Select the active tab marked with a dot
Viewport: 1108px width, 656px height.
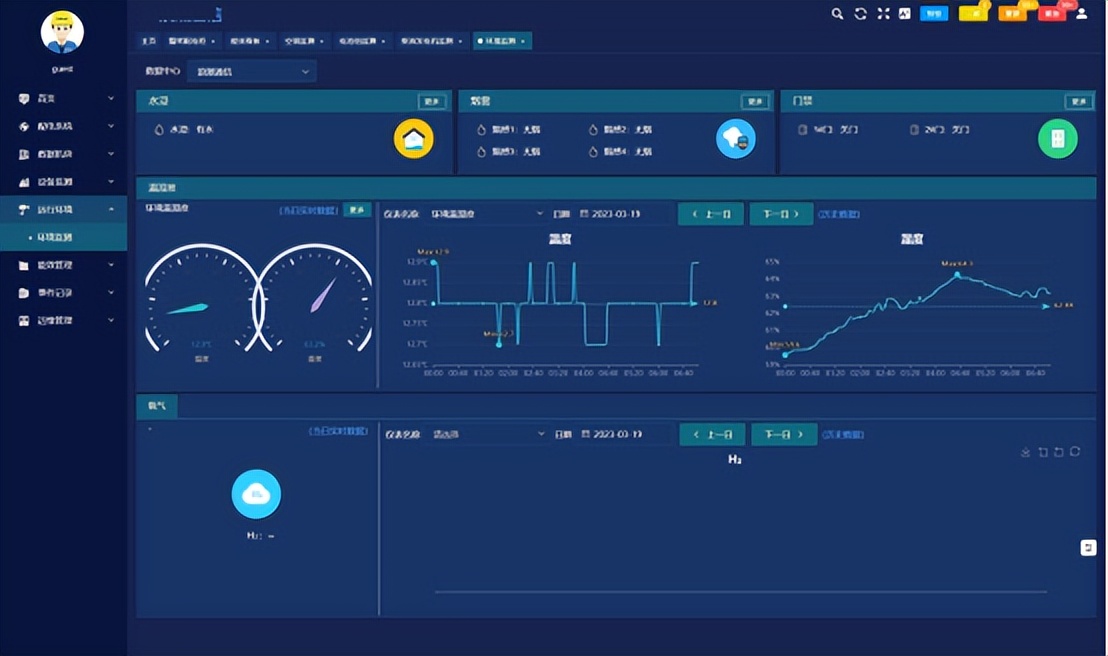click(502, 41)
